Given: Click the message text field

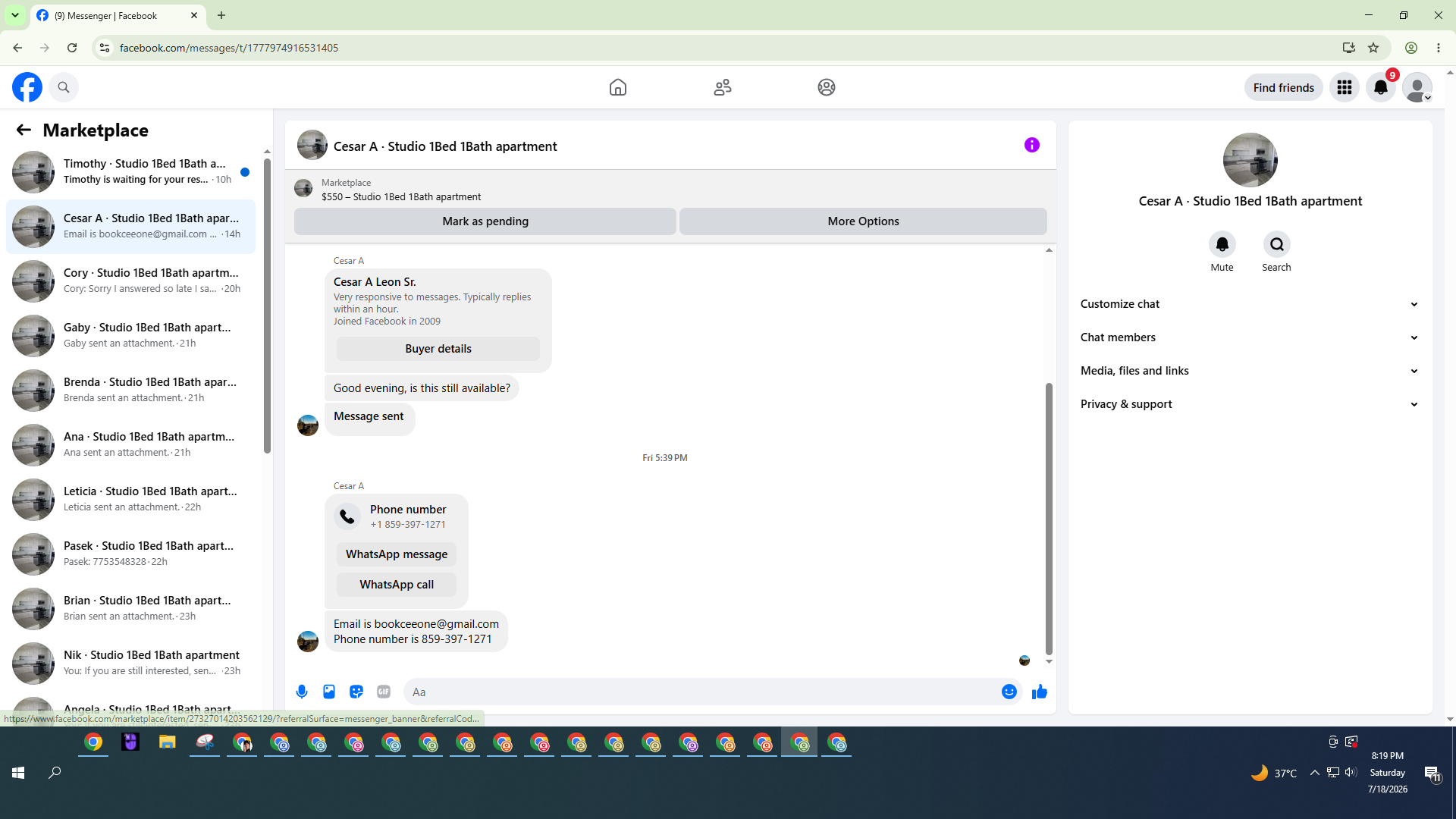Looking at the screenshot, I should click(701, 692).
